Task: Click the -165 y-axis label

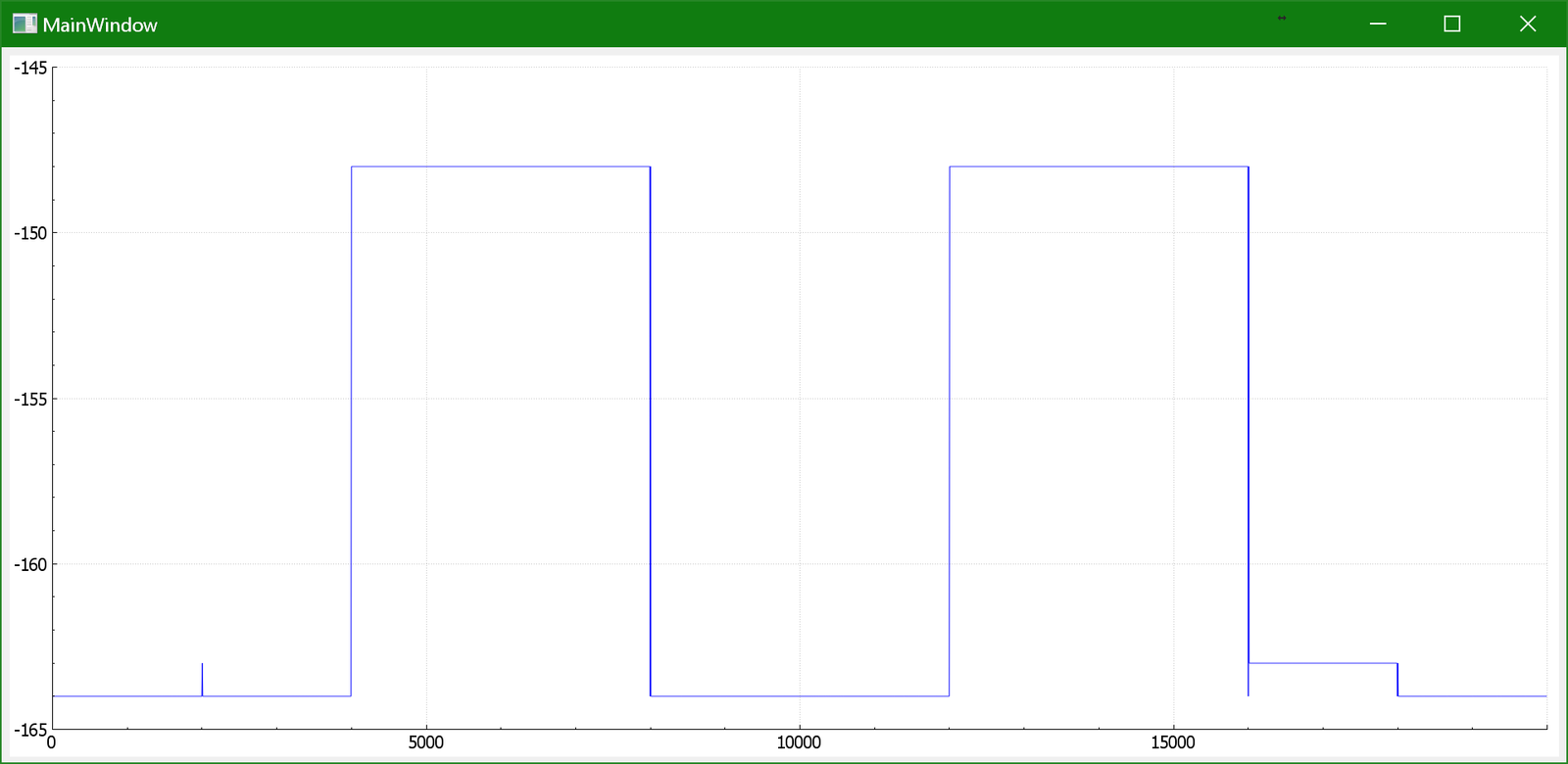Action: point(30,730)
